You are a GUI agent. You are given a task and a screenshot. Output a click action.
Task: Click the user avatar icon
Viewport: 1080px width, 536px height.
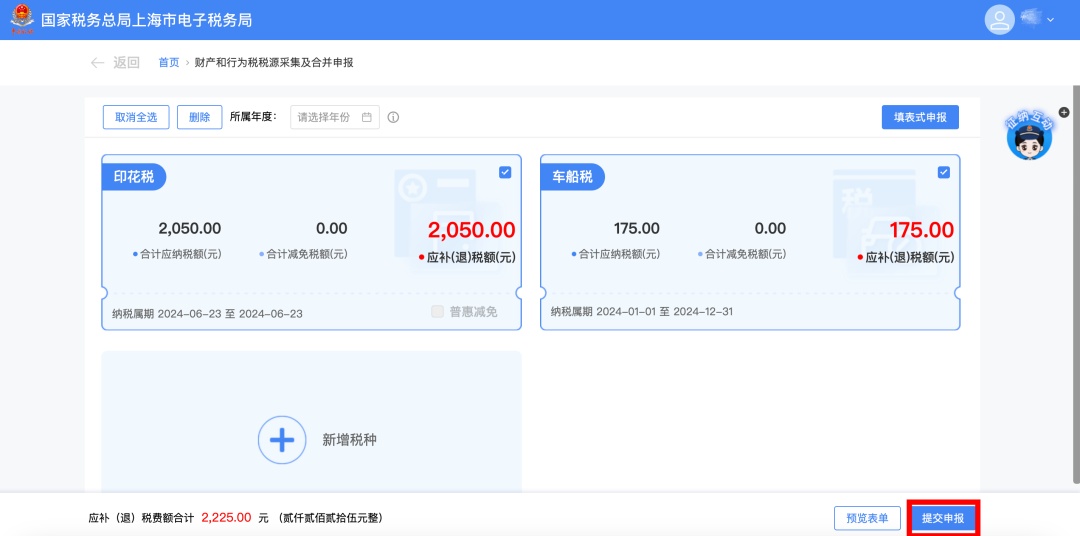point(999,20)
